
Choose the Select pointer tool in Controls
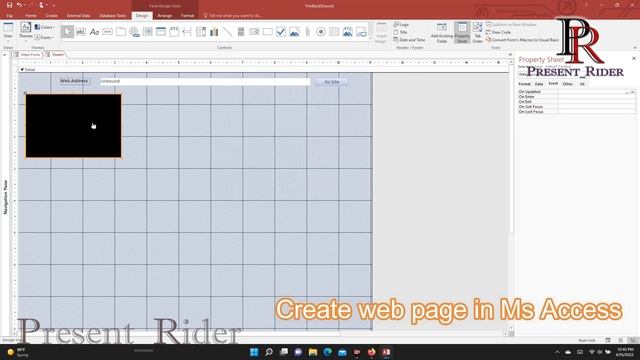[67, 32]
